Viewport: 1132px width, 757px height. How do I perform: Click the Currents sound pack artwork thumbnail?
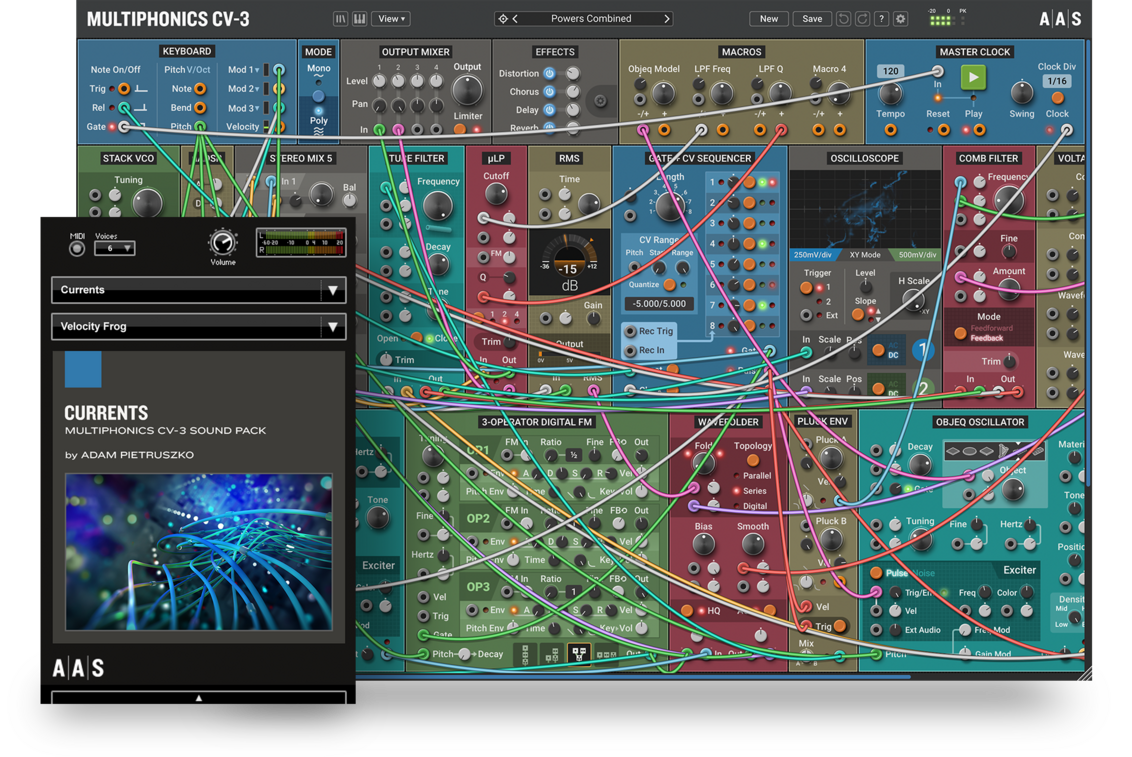pos(199,552)
